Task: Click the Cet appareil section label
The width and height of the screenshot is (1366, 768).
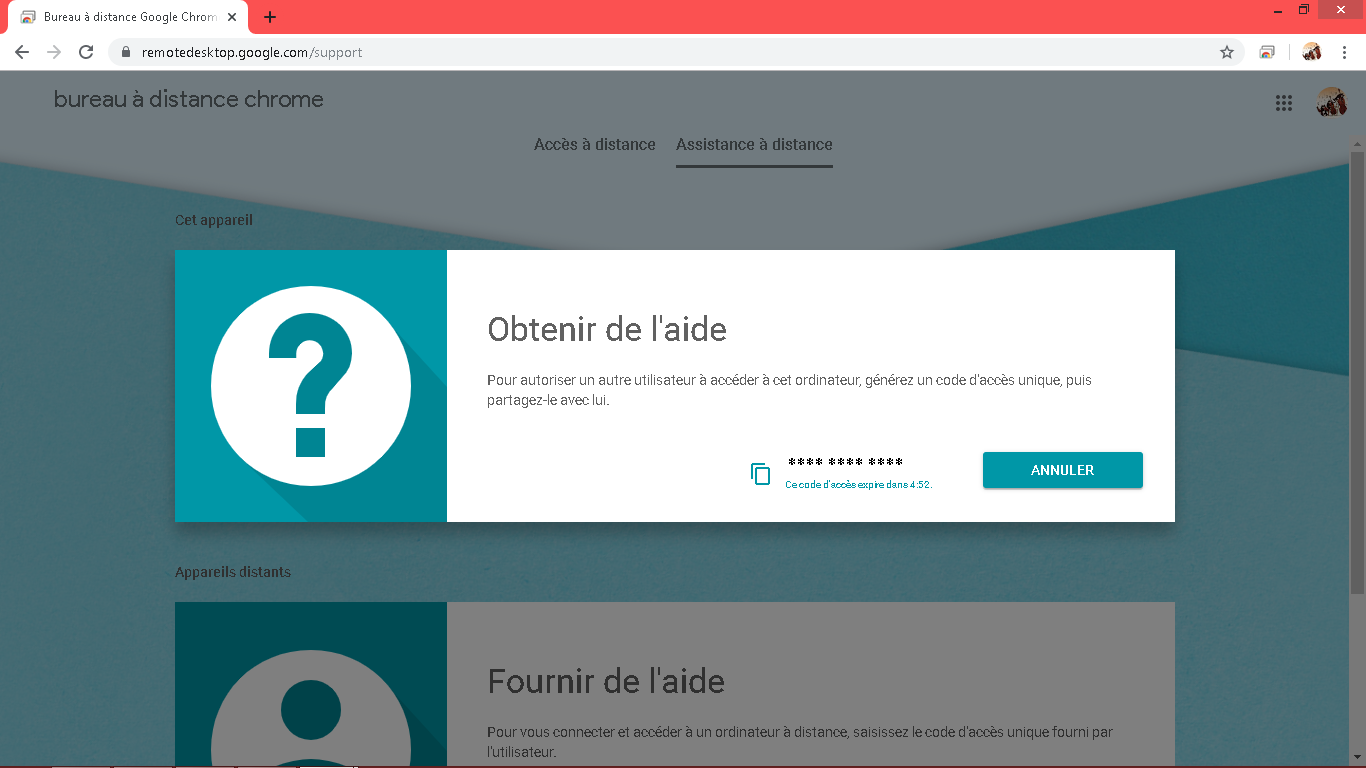Action: (x=214, y=220)
